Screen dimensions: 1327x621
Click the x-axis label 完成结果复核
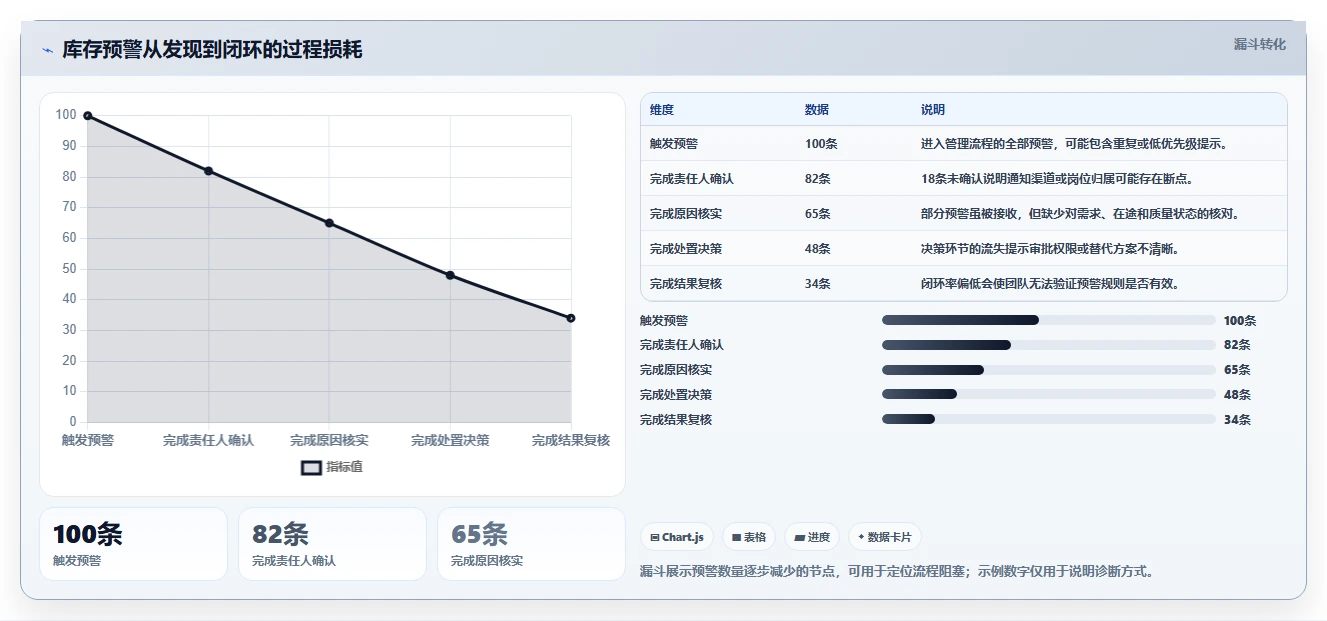(571, 441)
